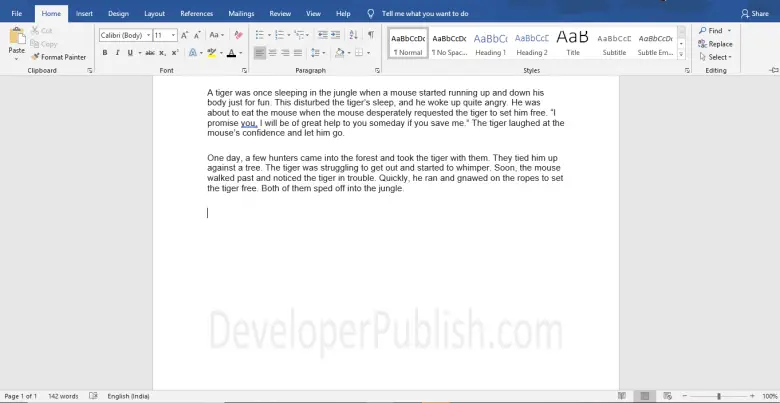
Task: Apply the Heading 1 style
Action: click(490, 44)
